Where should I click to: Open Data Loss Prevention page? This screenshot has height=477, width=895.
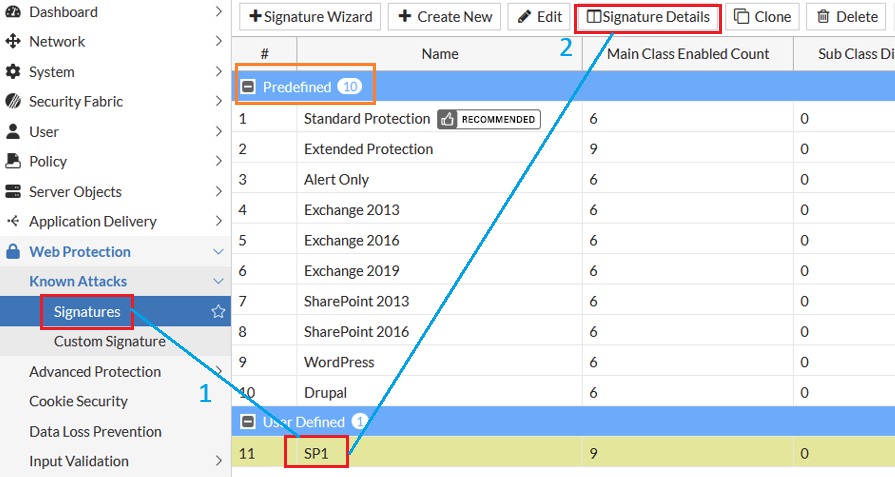click(x=95, y=431)
